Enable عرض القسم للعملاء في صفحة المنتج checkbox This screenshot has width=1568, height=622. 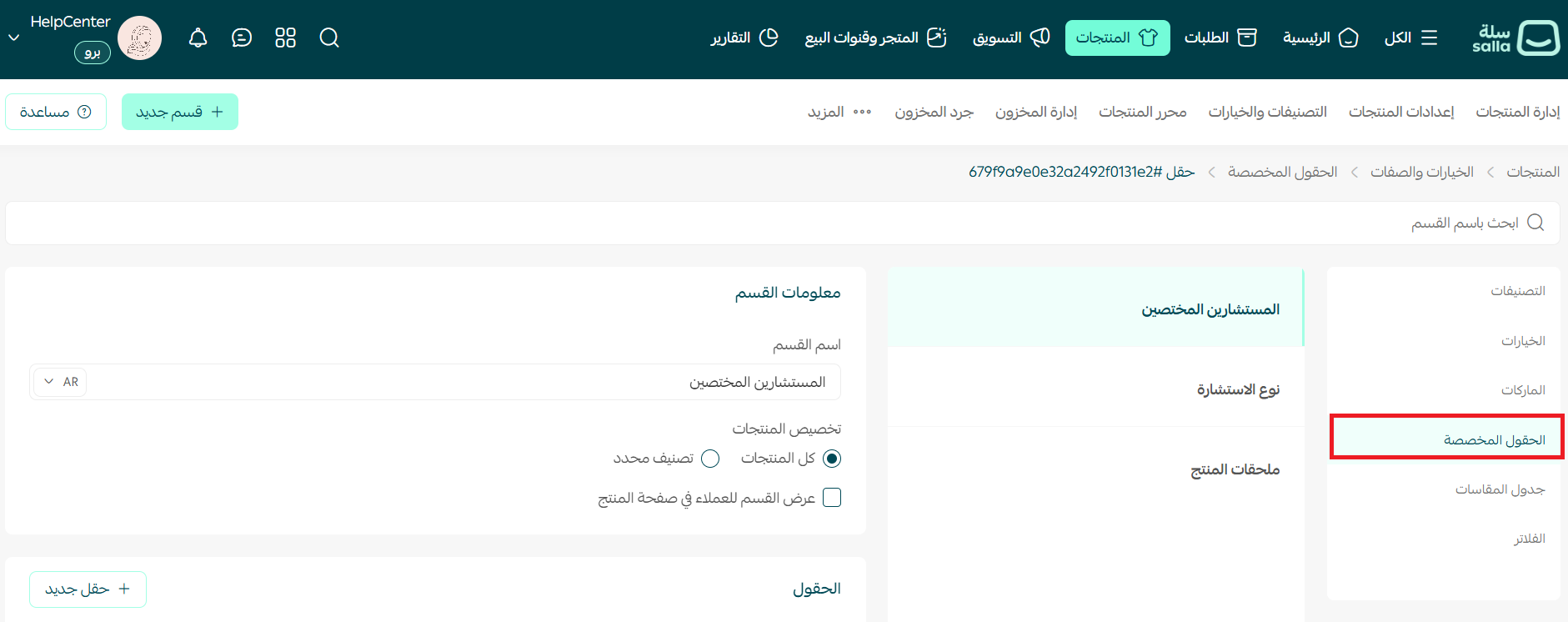831,498
